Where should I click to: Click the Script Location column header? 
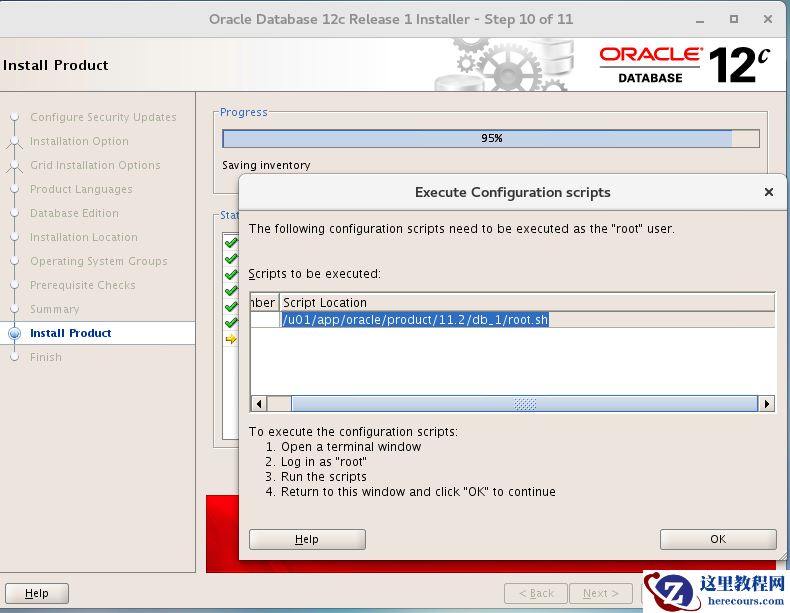pyautogui.click(x=527, y=302)
